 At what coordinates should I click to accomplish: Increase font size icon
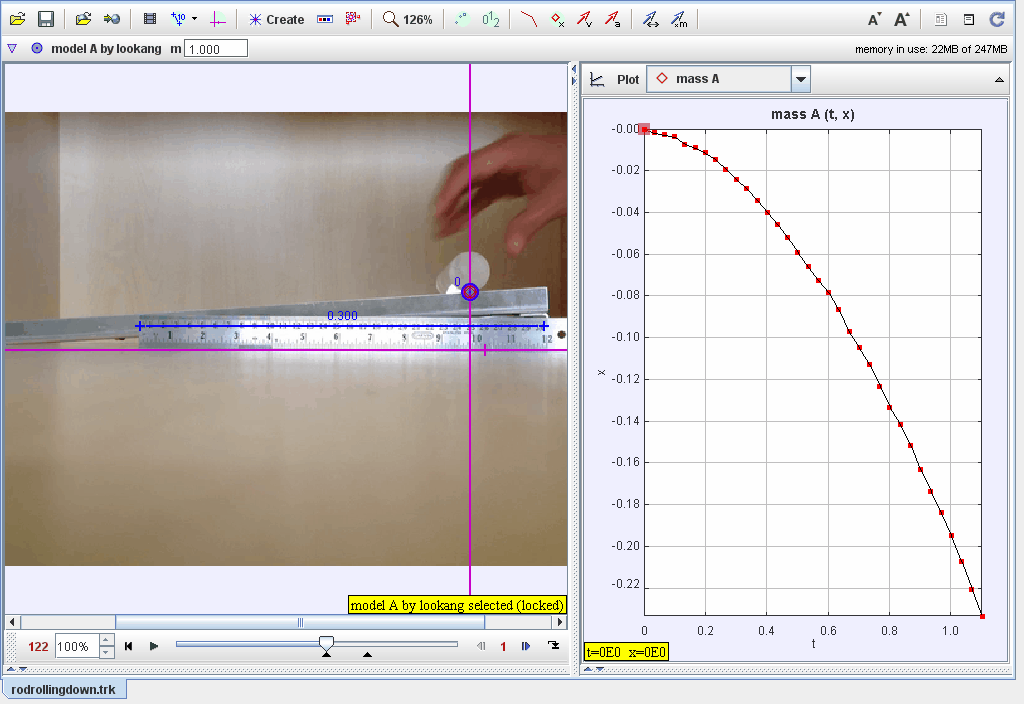(x=902, y=20)
